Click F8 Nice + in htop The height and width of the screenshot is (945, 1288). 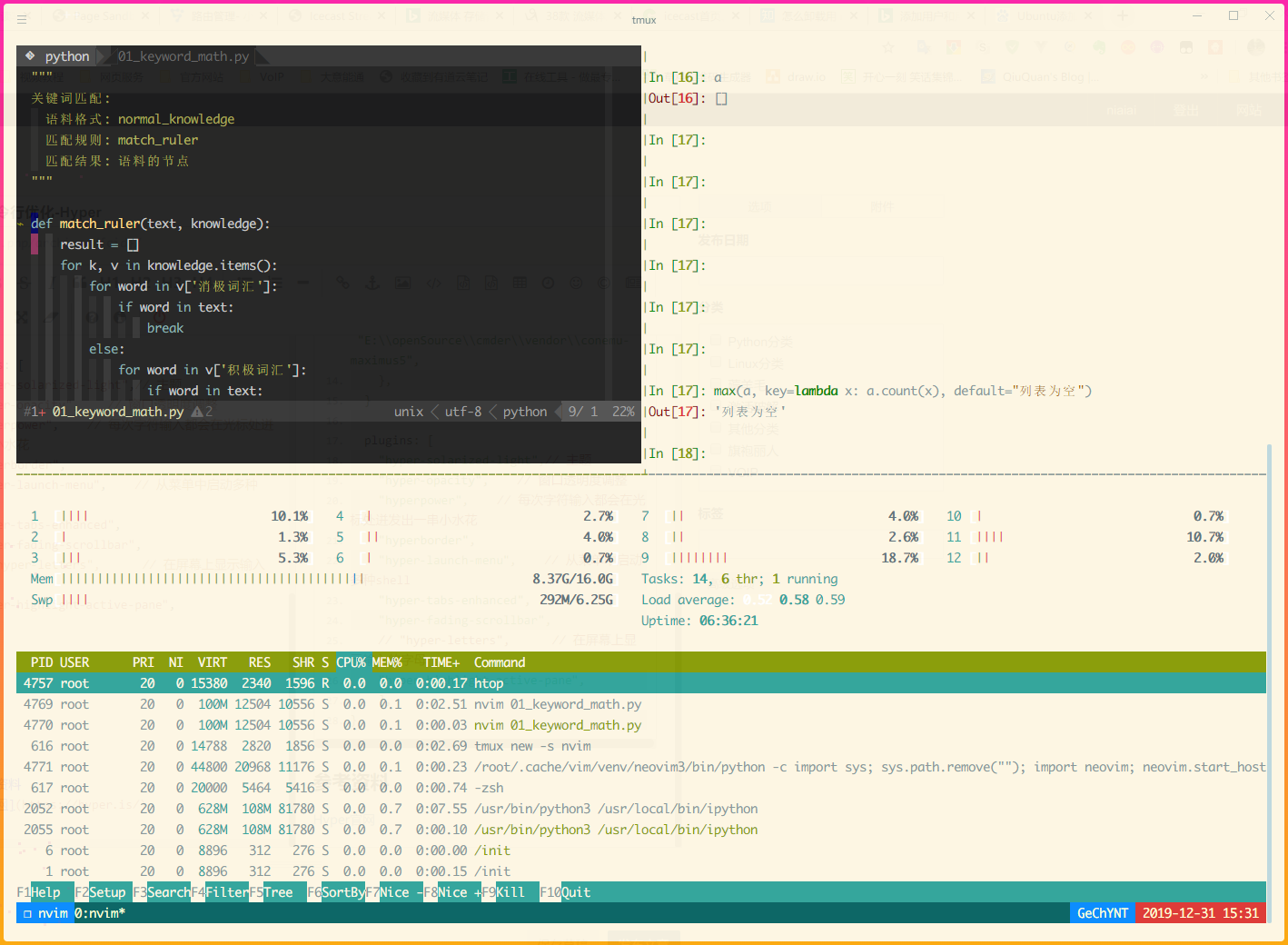tap(452, 892)
